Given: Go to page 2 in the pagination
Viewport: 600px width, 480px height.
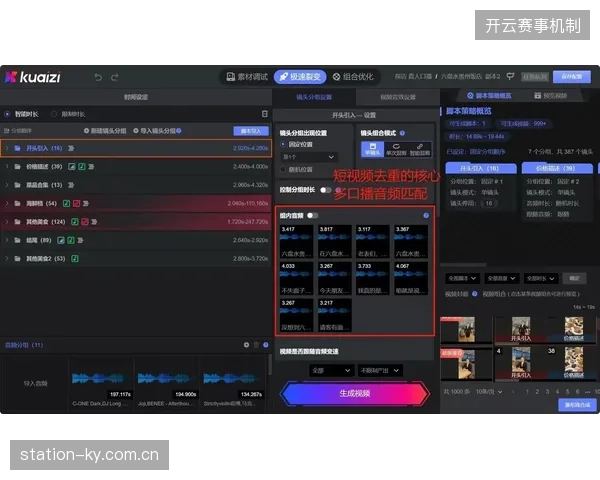Looking at the screenshot, I should tap(537, 392).
